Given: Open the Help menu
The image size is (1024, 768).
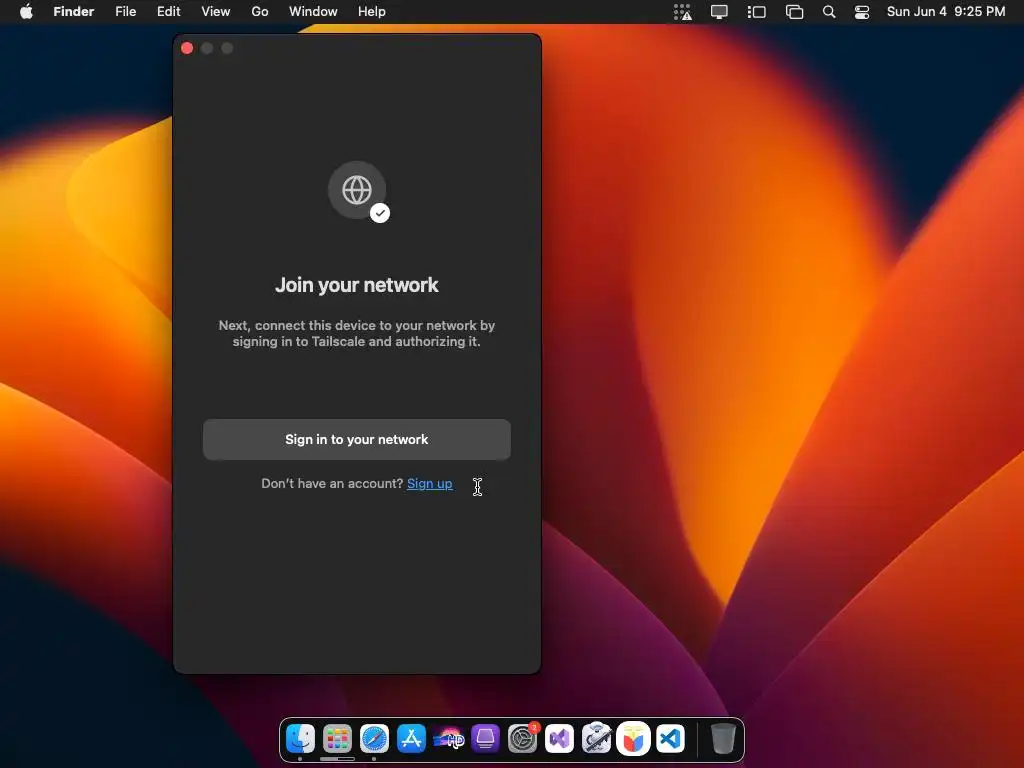Looking at the screenshot, I should [372, 12].
